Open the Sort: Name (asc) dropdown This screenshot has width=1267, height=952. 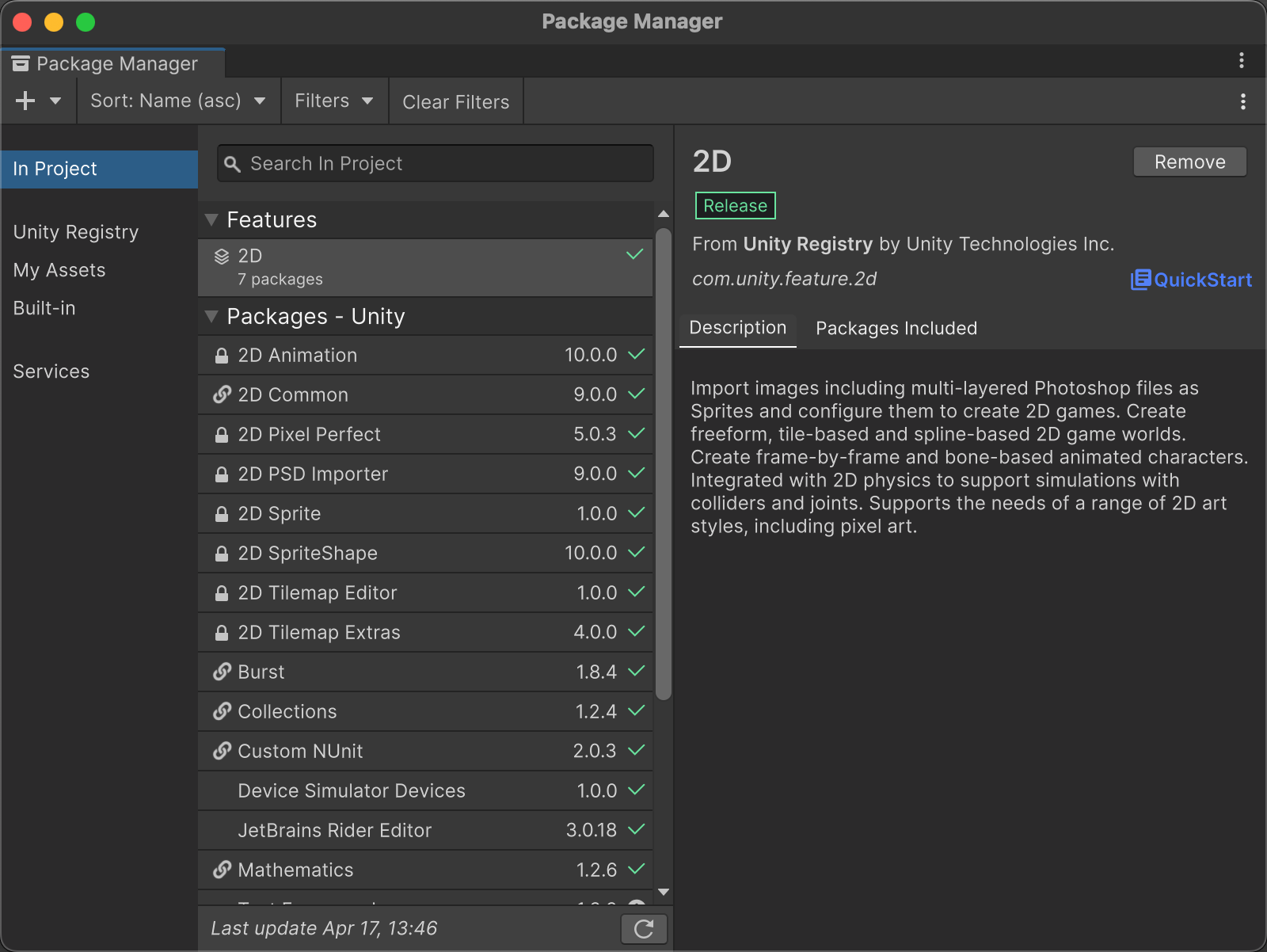pyautogui.click(x=178, y=101)
